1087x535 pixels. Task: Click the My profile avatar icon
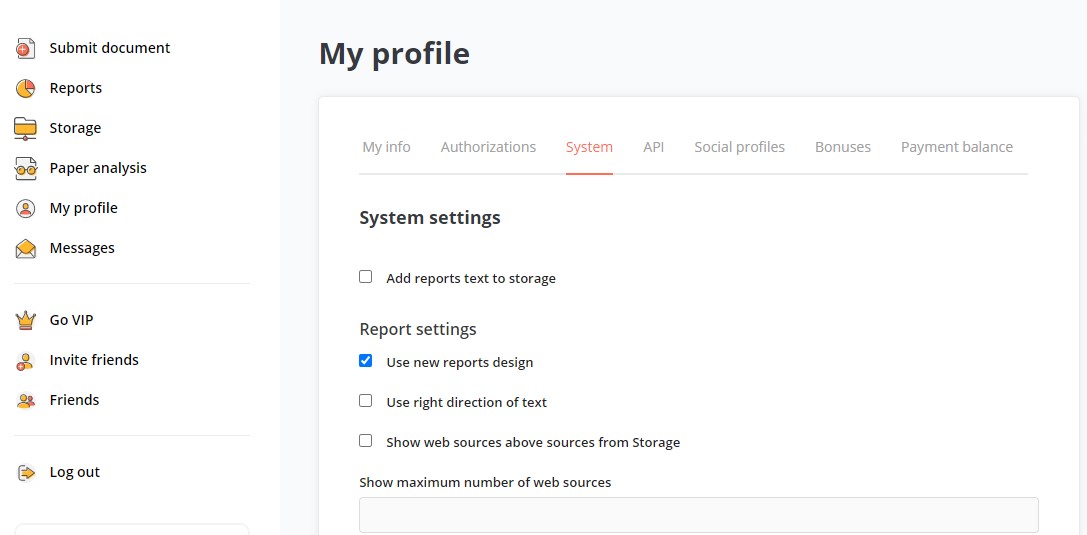(26, 209)
